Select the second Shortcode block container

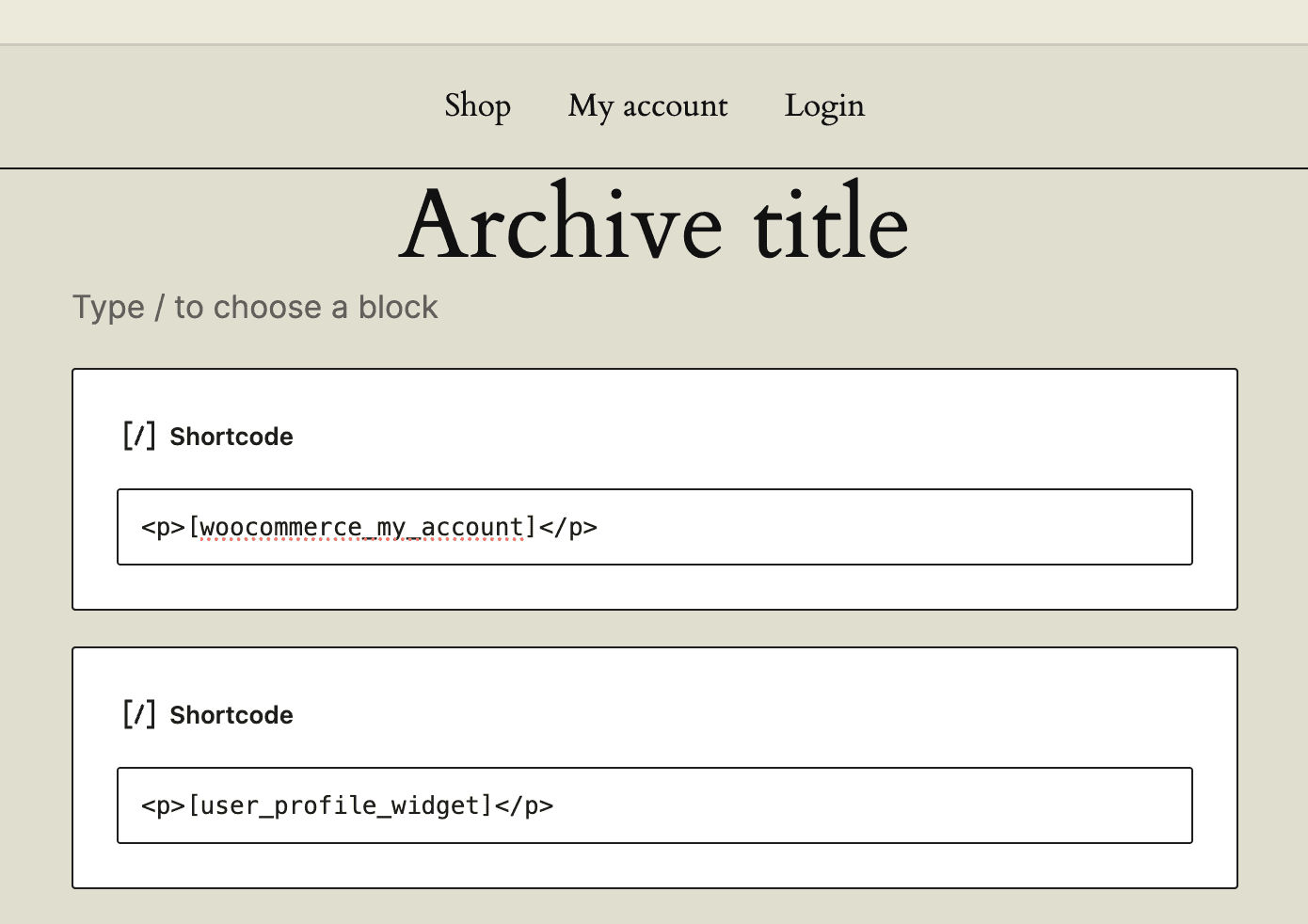(x=654, y=767)
